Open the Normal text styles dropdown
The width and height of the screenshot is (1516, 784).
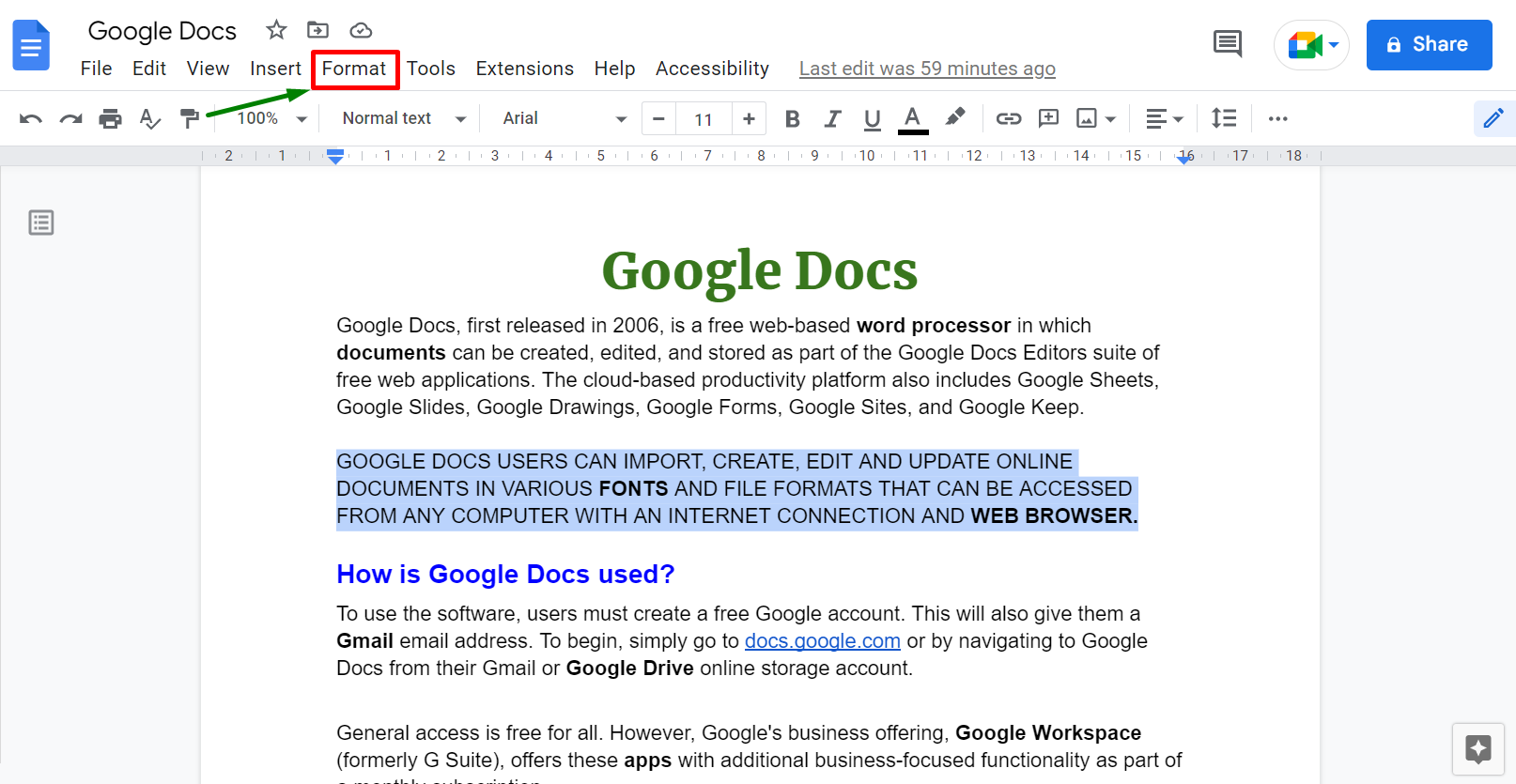coord(404,118)
